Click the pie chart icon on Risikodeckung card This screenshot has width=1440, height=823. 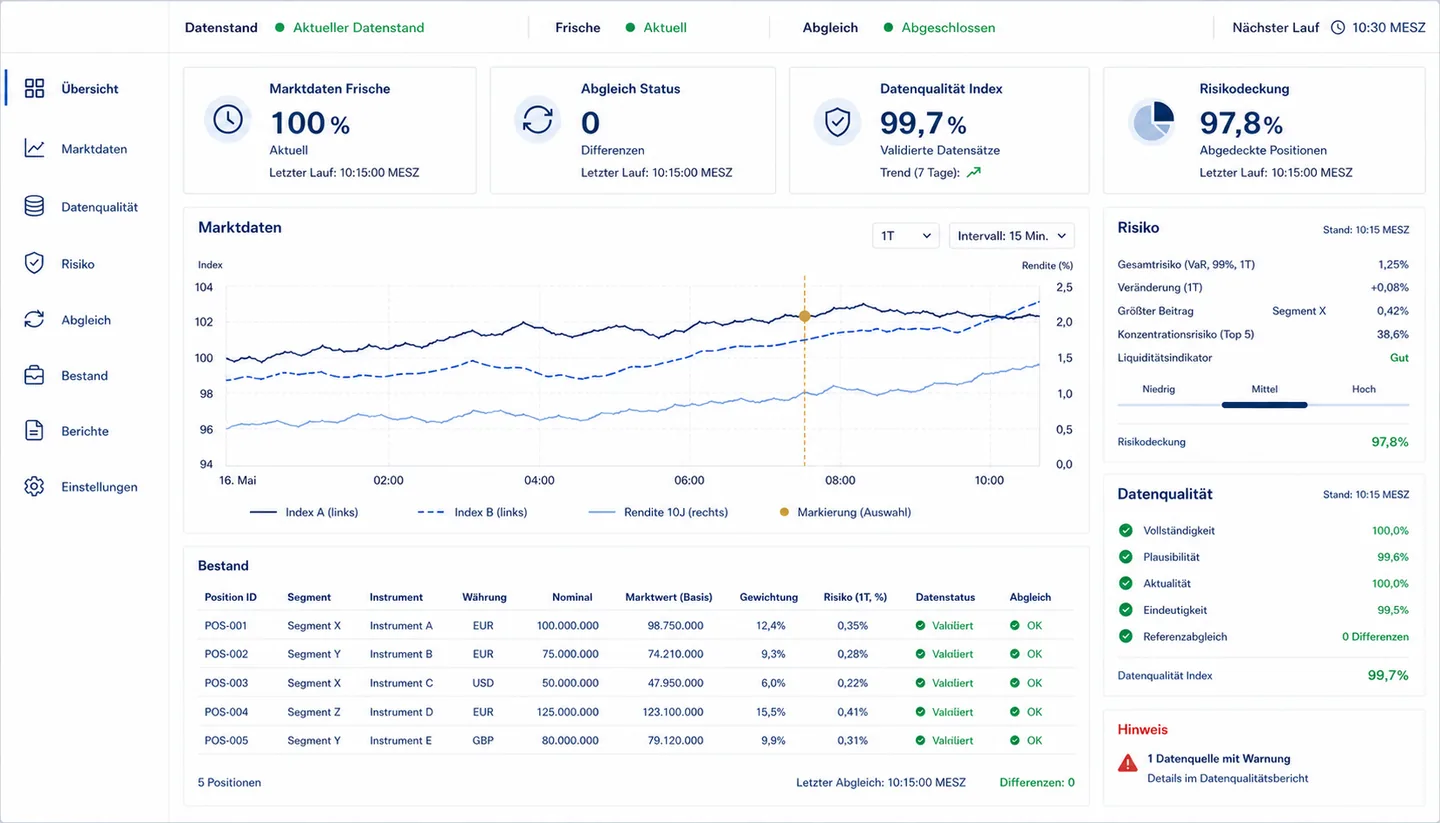1152,121
